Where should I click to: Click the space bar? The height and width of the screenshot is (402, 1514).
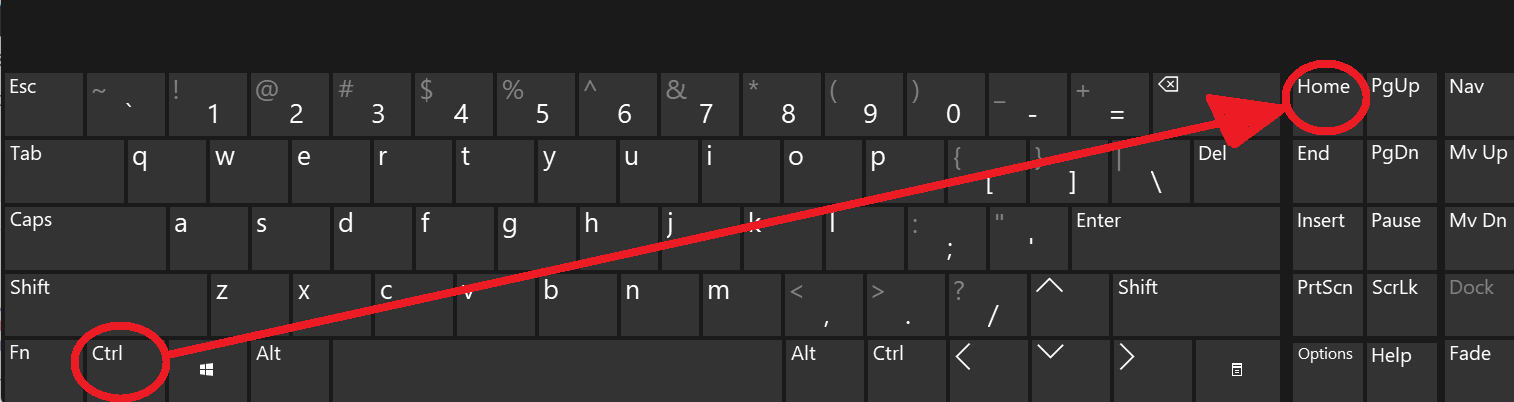pyautogui.click(x=556, y=370)
